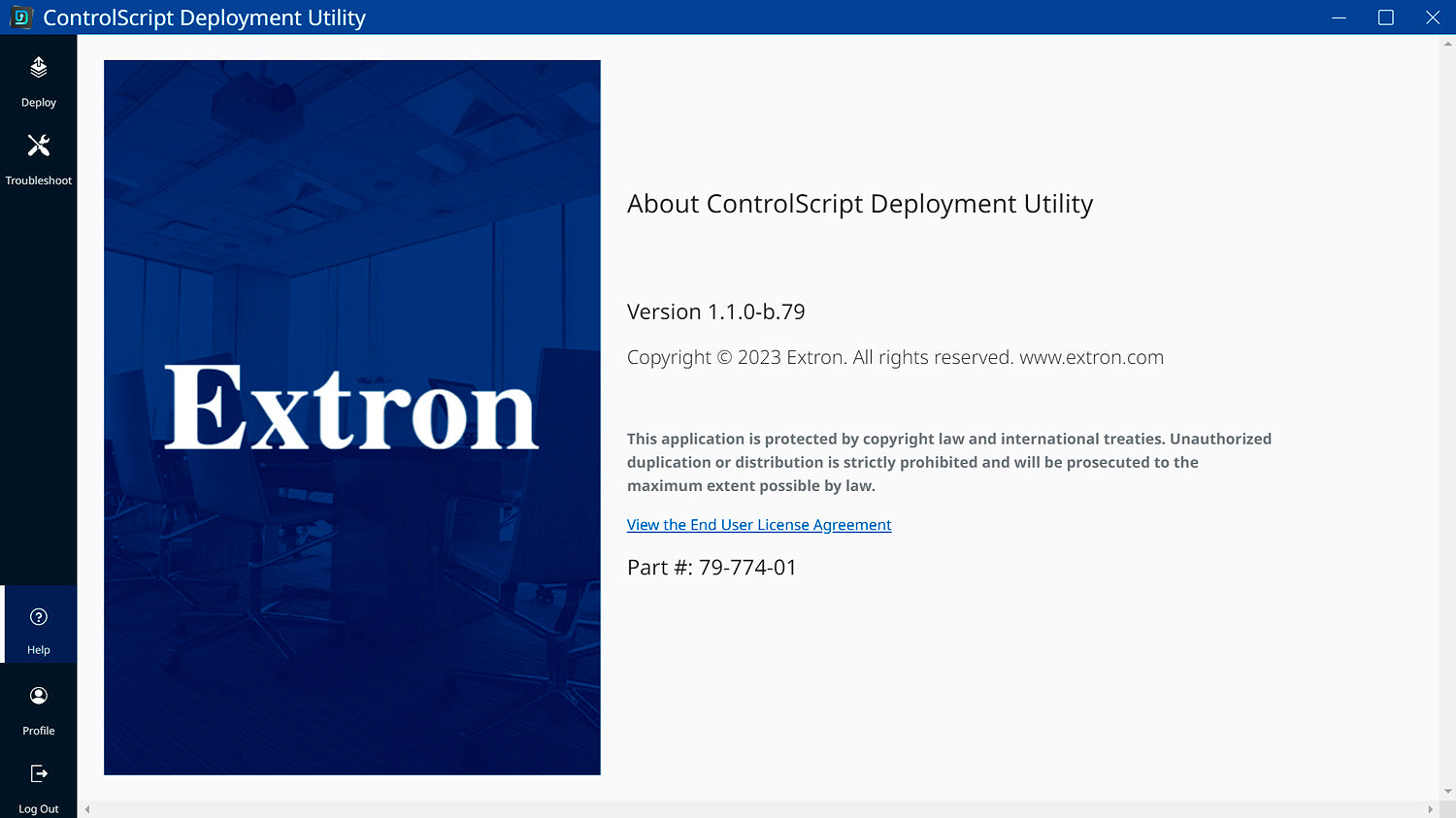
Task: Click the horizontal scrollbar right arrow
Action: 1430,809
